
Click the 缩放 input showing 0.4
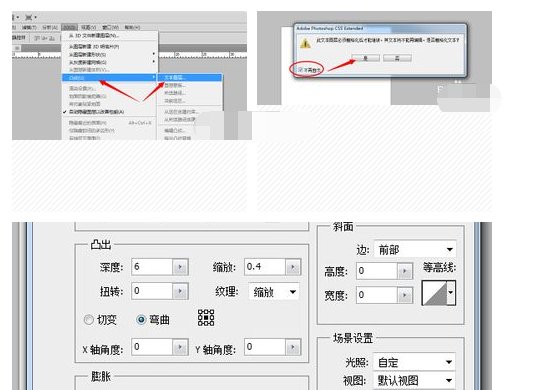point(265,267)
